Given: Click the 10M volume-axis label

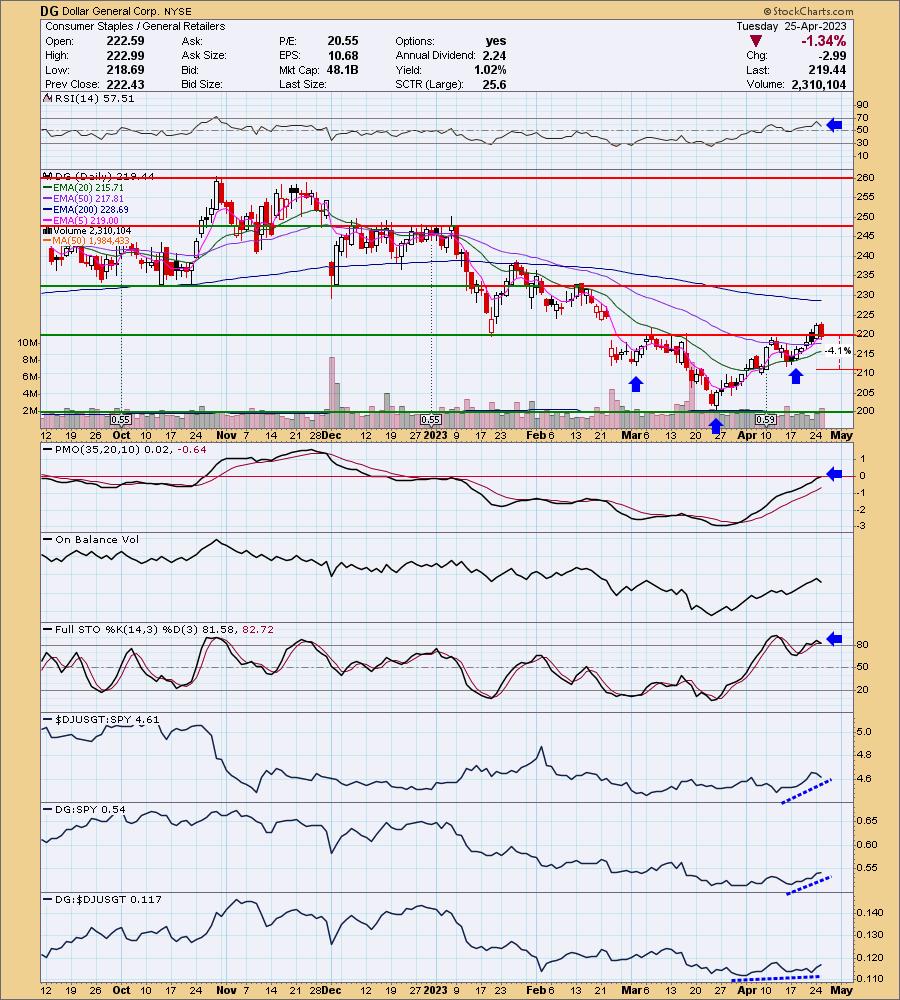Looking at the screenshot, I should coord(27,342).
